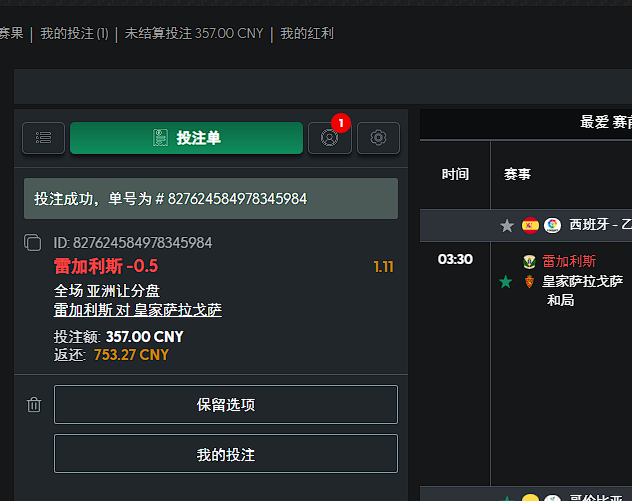
Task: Toggle green favorite star next to 皇家萨拉戈萨
Action: 505,282
